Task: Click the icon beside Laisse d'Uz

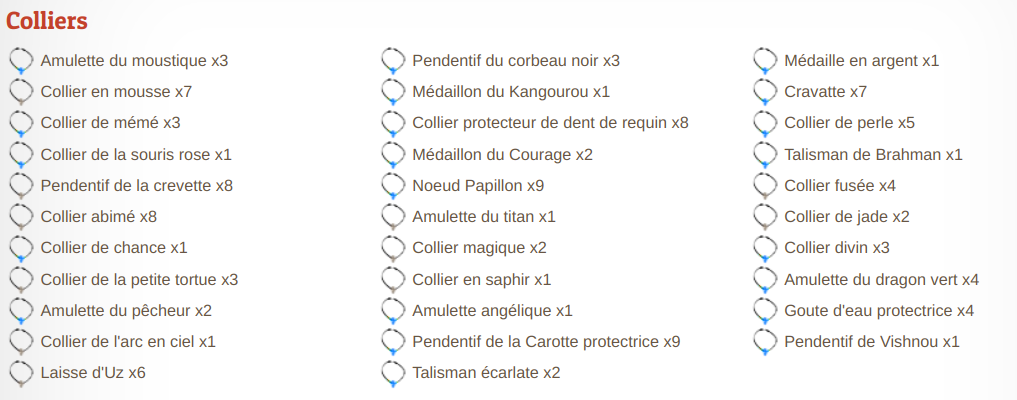Action: coord(21,373)
